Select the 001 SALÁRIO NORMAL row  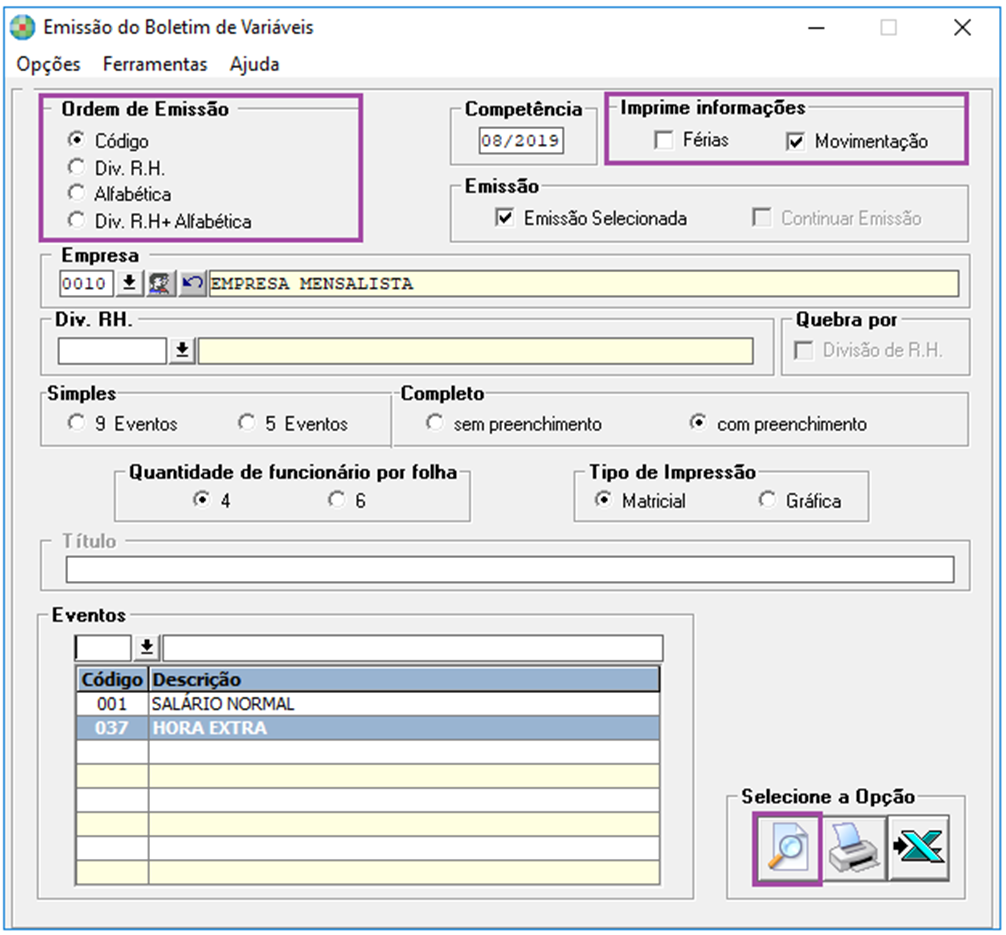[x=368, y=704]
